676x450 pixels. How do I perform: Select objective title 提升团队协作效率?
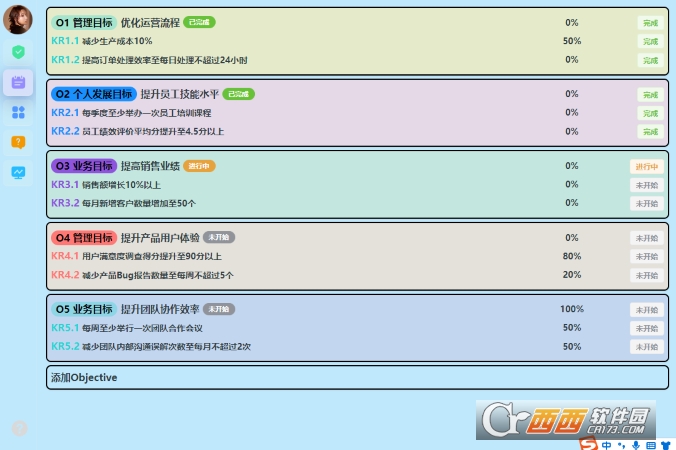tap(160, 309)
